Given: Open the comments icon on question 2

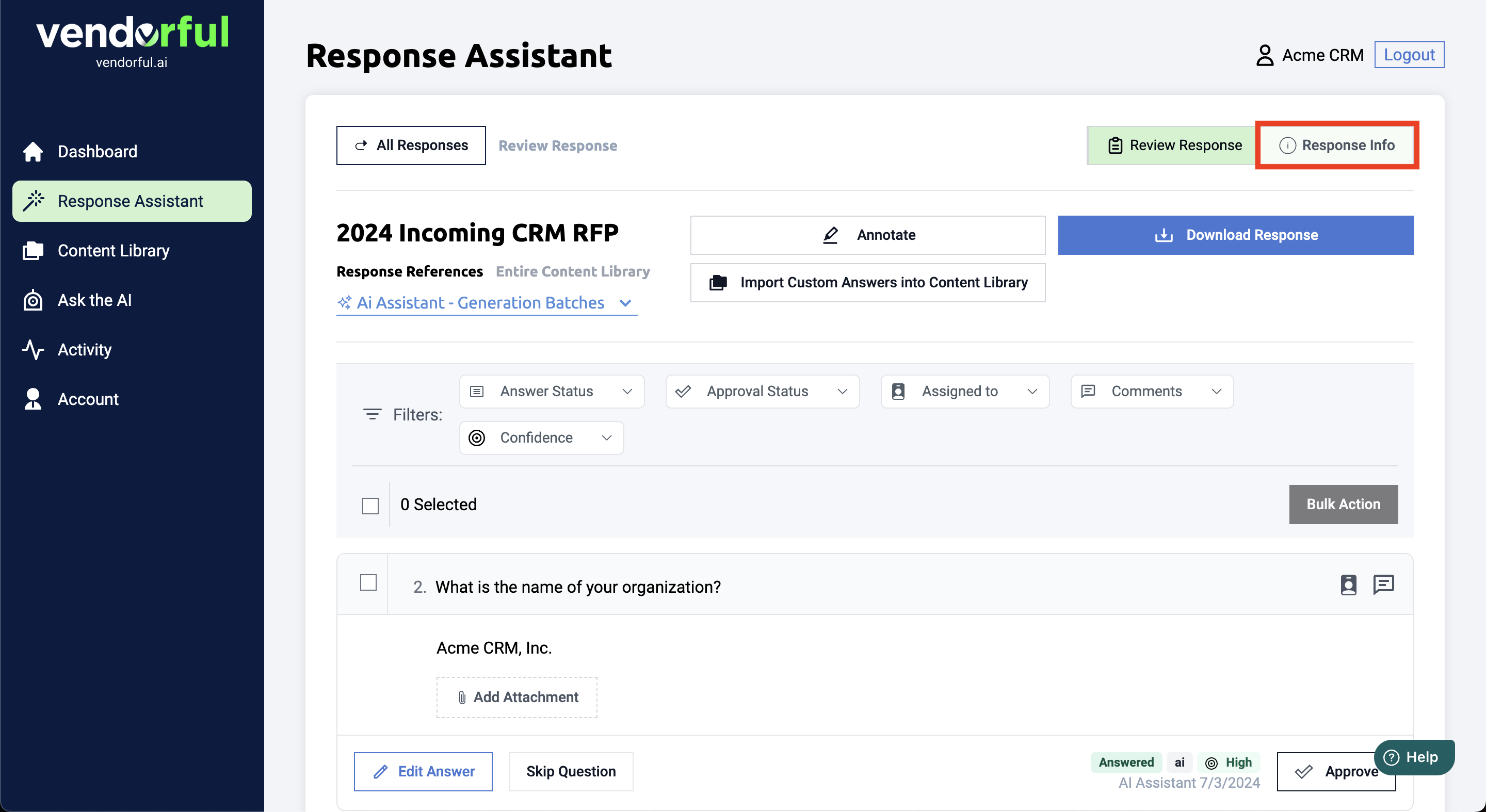Looking at the screenshot, I should coord(1383,585).
